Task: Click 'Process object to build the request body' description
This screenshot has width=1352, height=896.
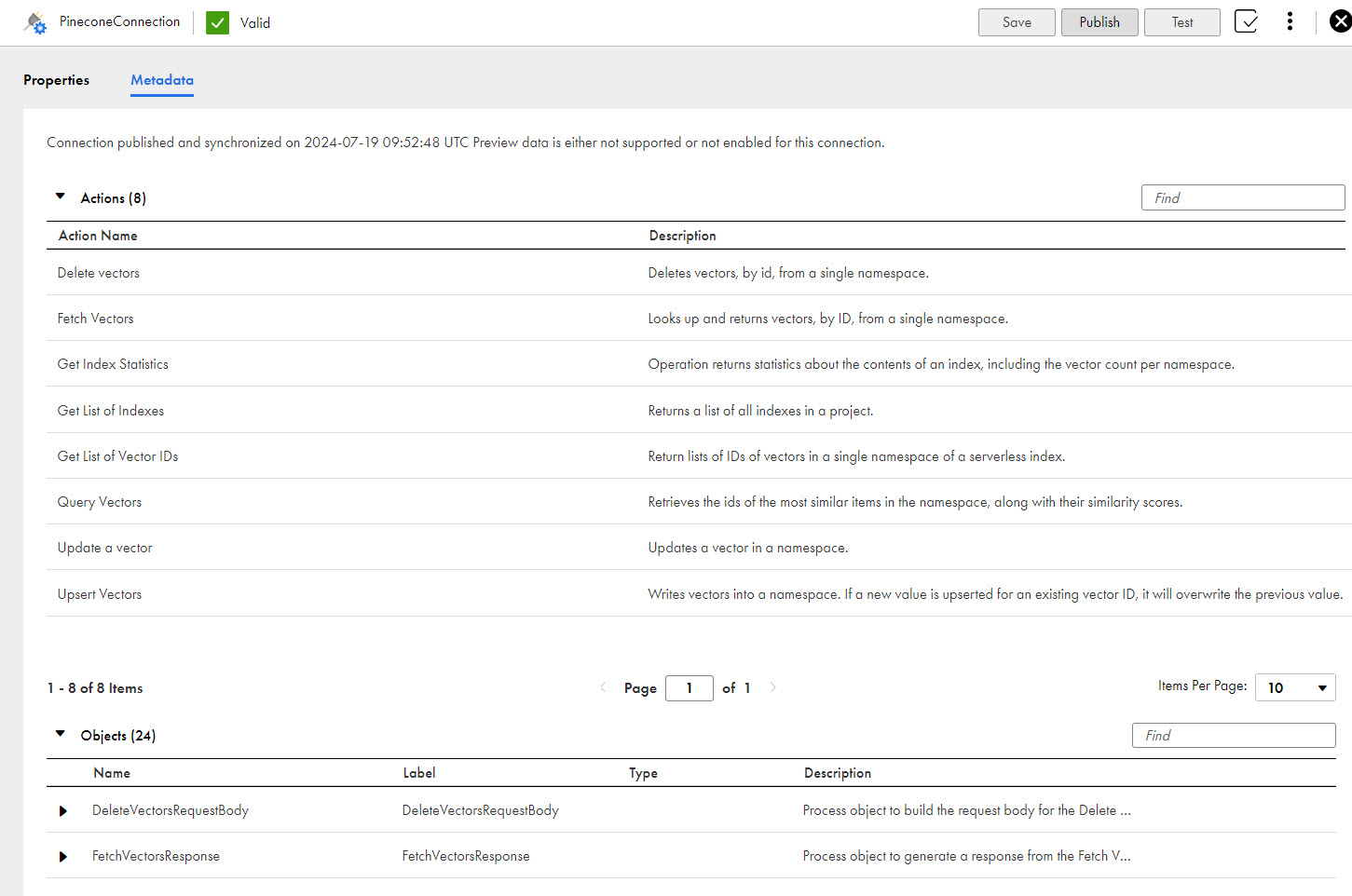Action: [x=966, y=810]
